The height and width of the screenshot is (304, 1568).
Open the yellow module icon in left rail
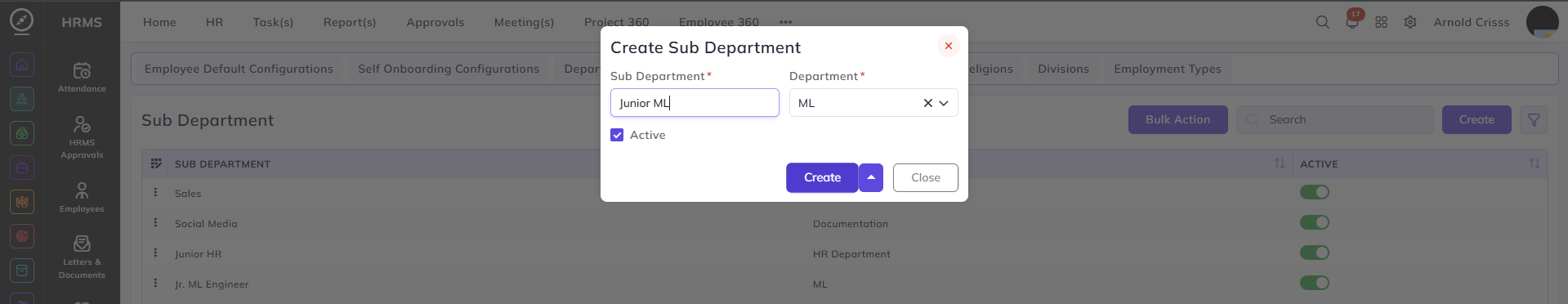pos(22,201)
